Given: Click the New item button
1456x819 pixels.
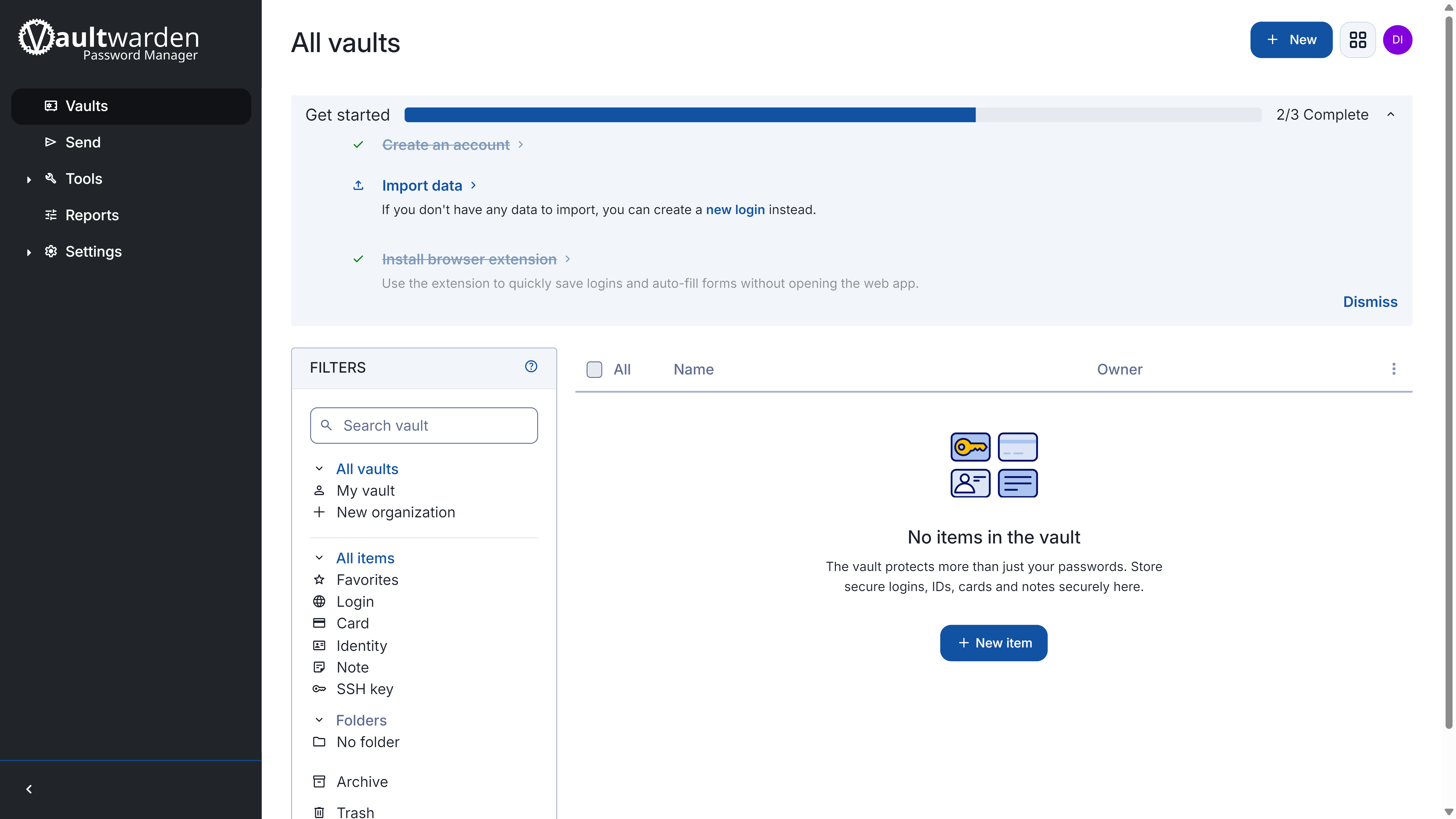Looking at the screenshot, I should (994, 643).
